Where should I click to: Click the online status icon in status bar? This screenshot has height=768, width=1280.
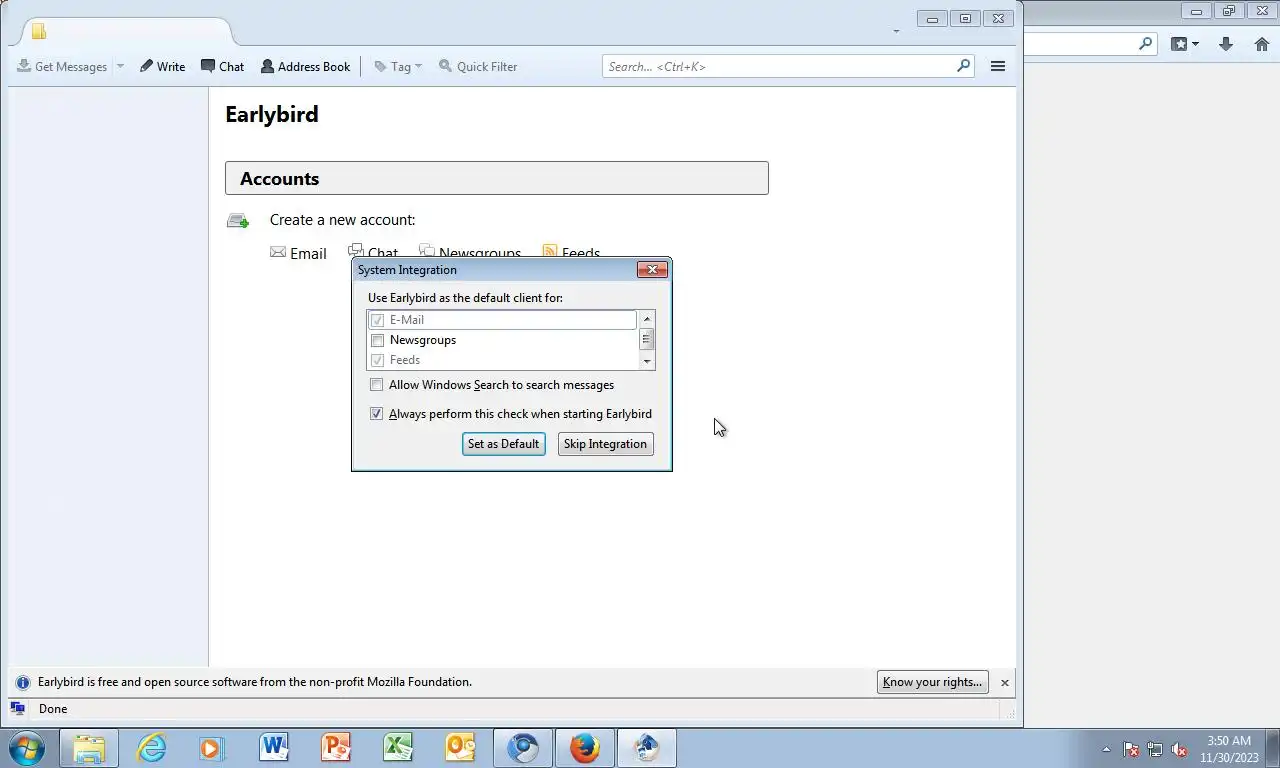17,709
